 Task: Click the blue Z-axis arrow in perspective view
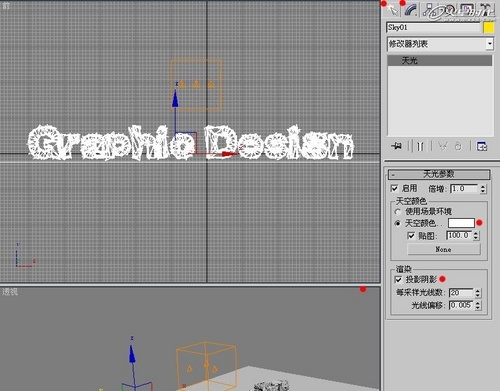[x=132, y=355]
